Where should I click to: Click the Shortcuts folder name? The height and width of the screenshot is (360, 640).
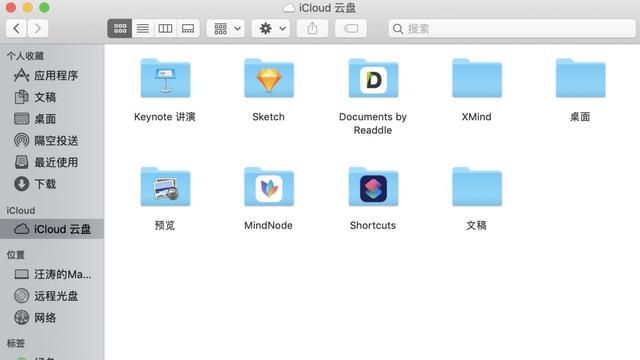373,225
